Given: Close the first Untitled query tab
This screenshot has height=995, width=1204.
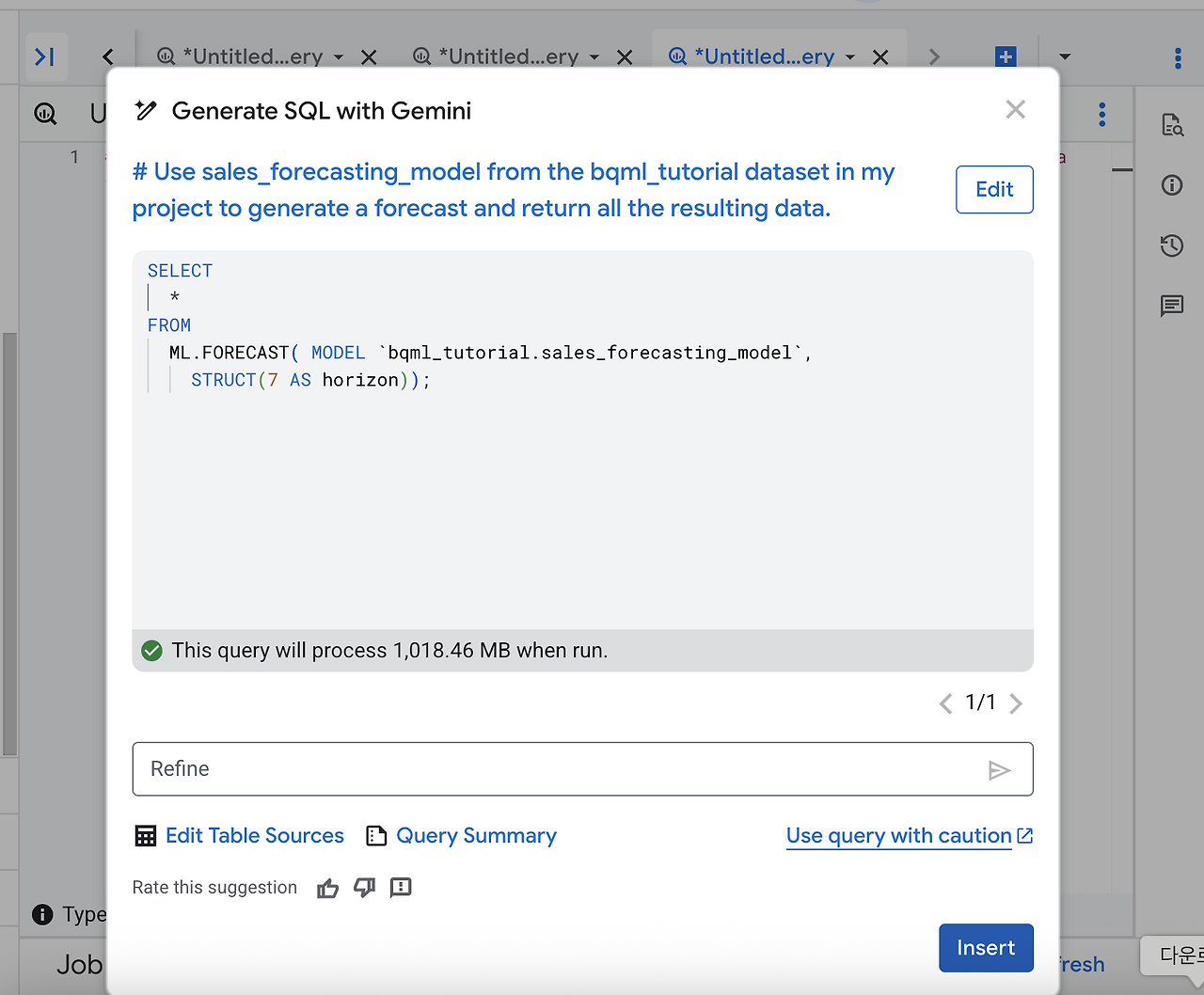Looking at the screenshot, I should 369,57.
